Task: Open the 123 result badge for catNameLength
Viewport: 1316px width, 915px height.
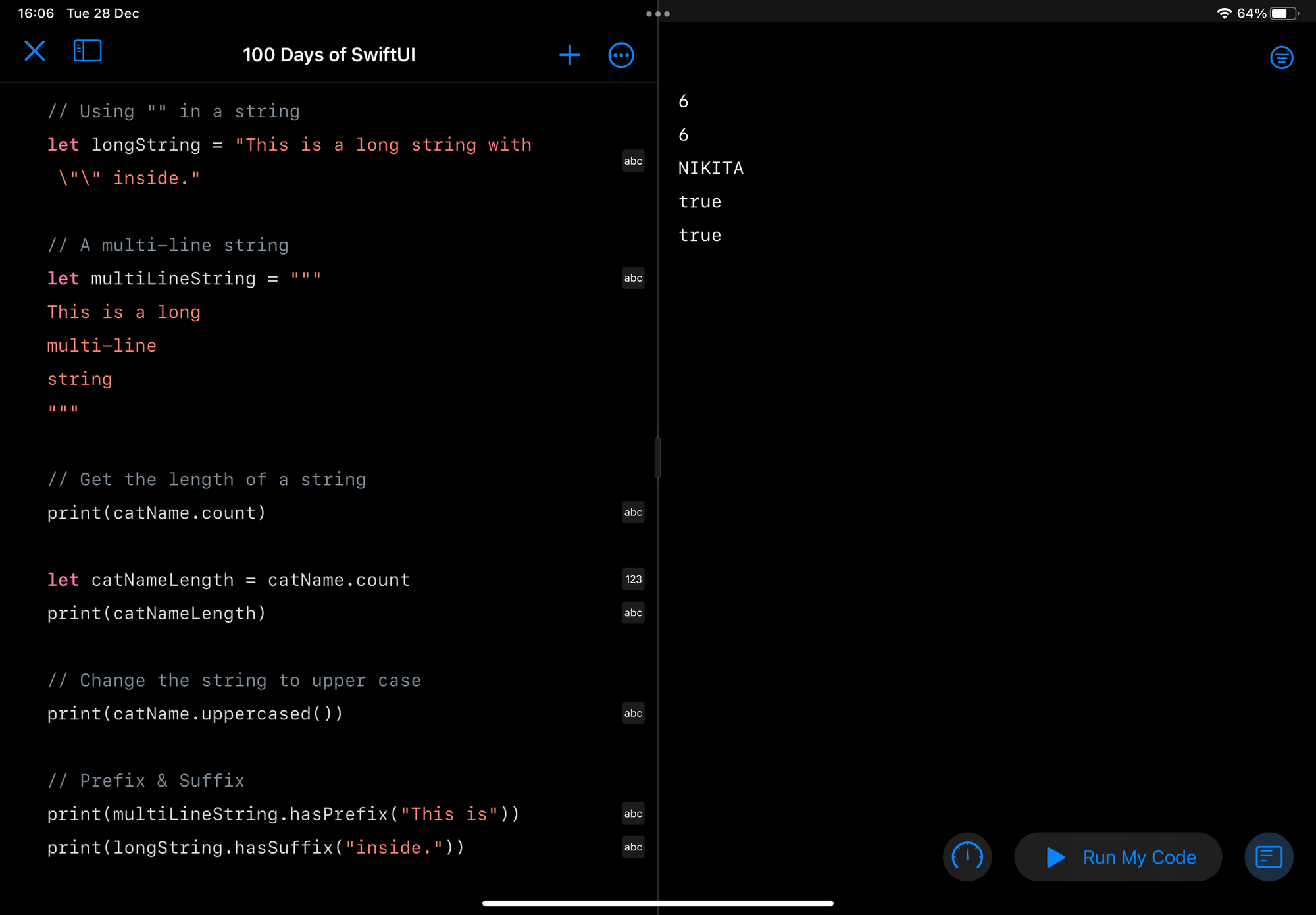Action: [x=633, y=580]
